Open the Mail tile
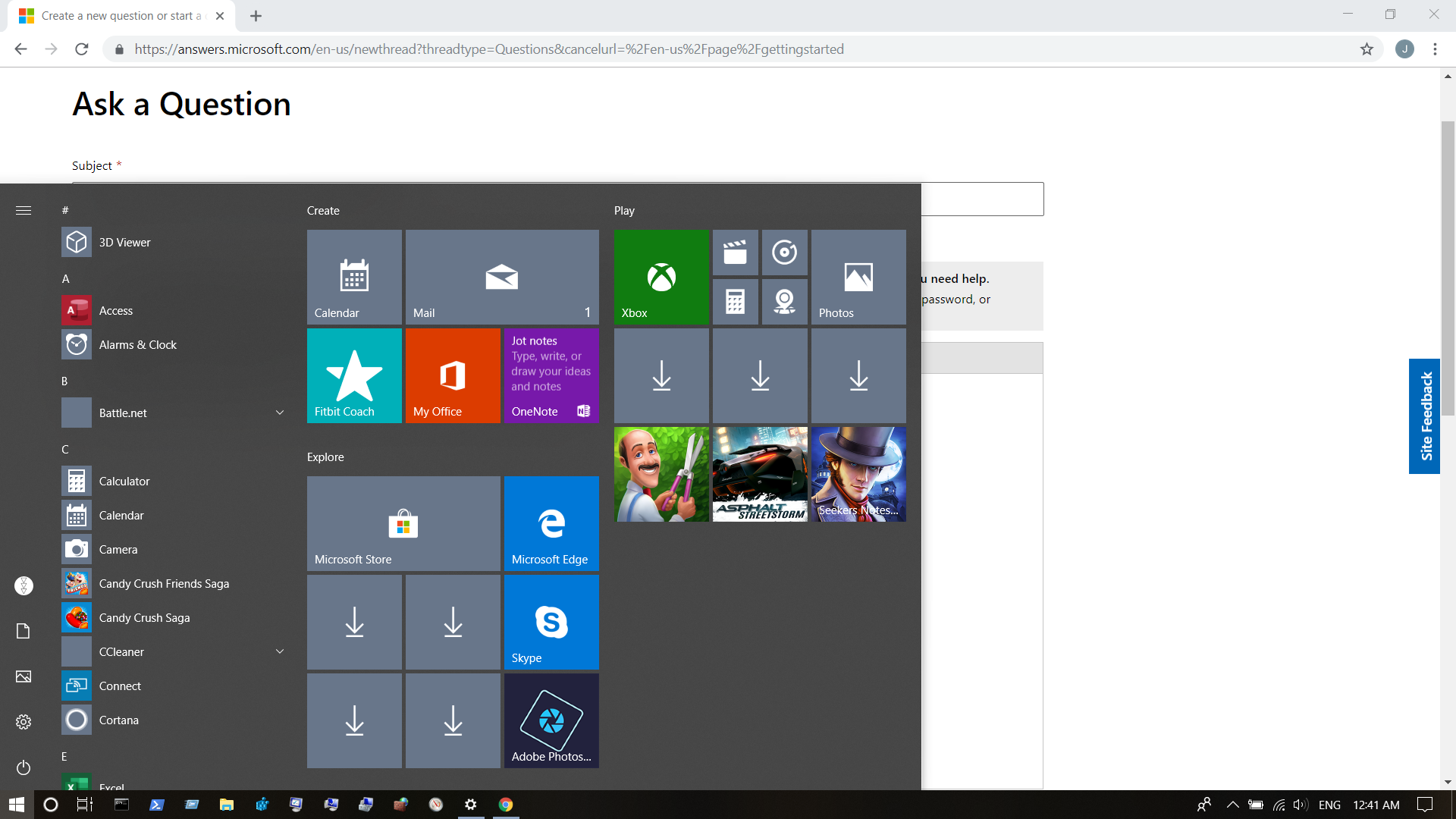 click(502, 278)
